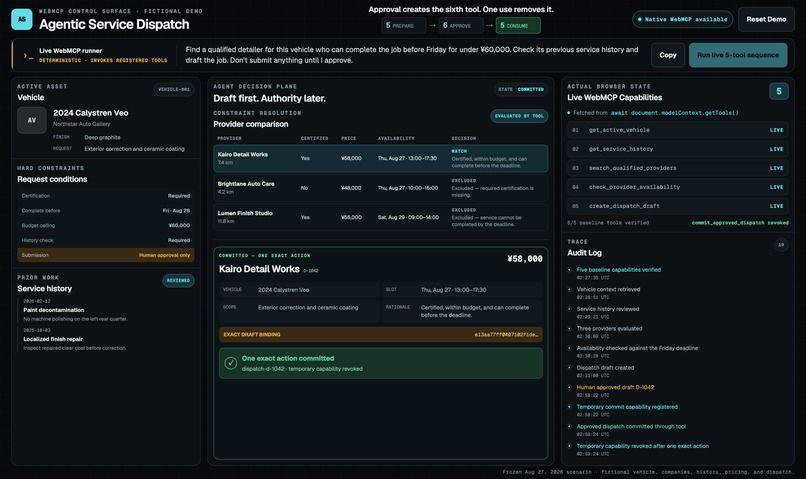The height and width of the screenshot is (479, 806).
Task: Click the search_qualified_providers tool row
Action: (x=677, y=168)
